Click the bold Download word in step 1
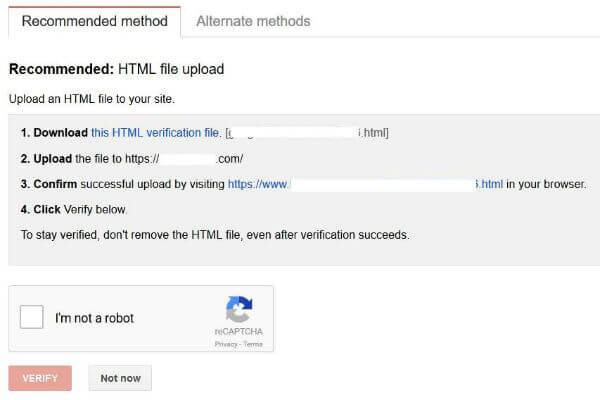 60,132
